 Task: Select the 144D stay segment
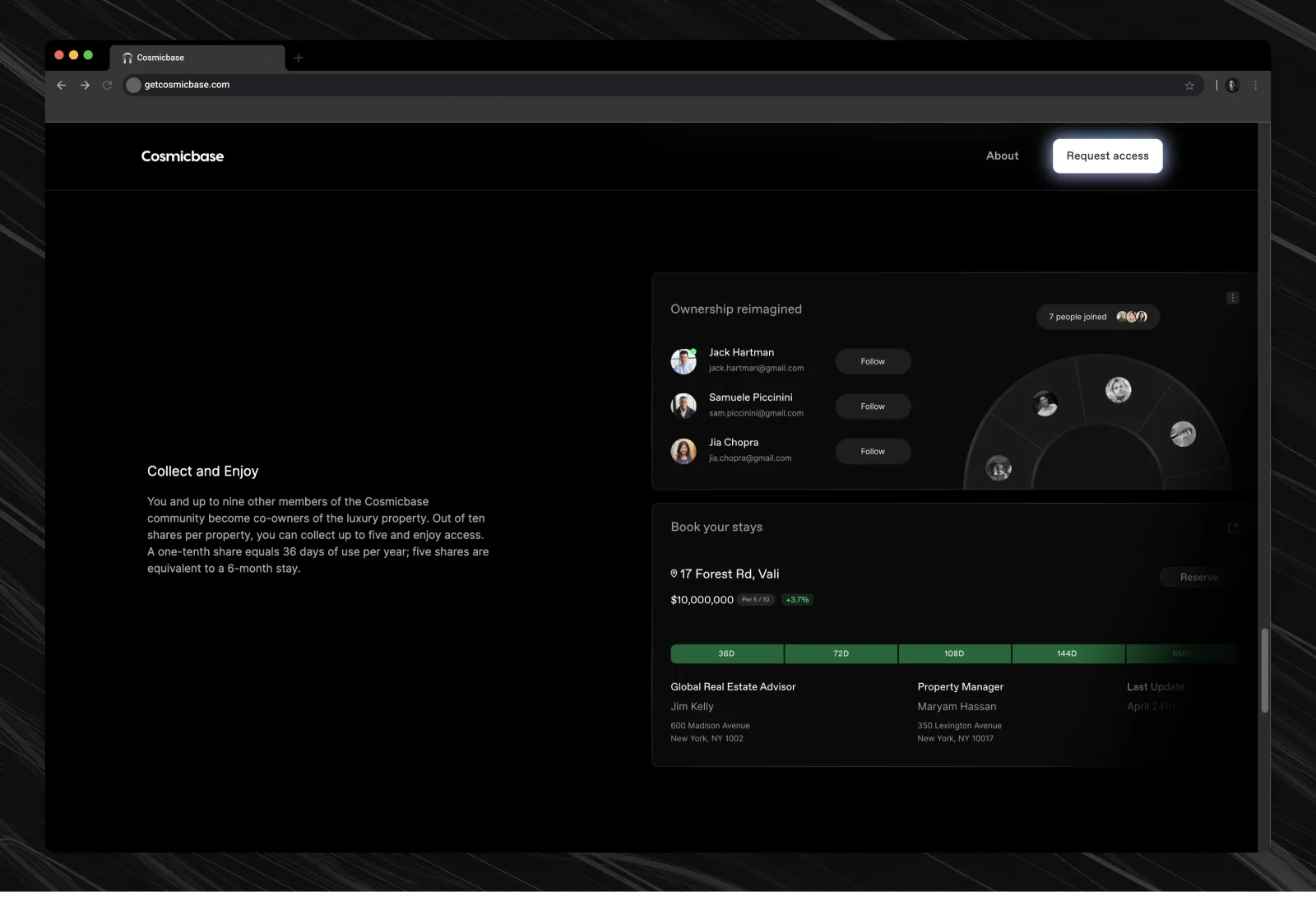tap(1068, 655)
